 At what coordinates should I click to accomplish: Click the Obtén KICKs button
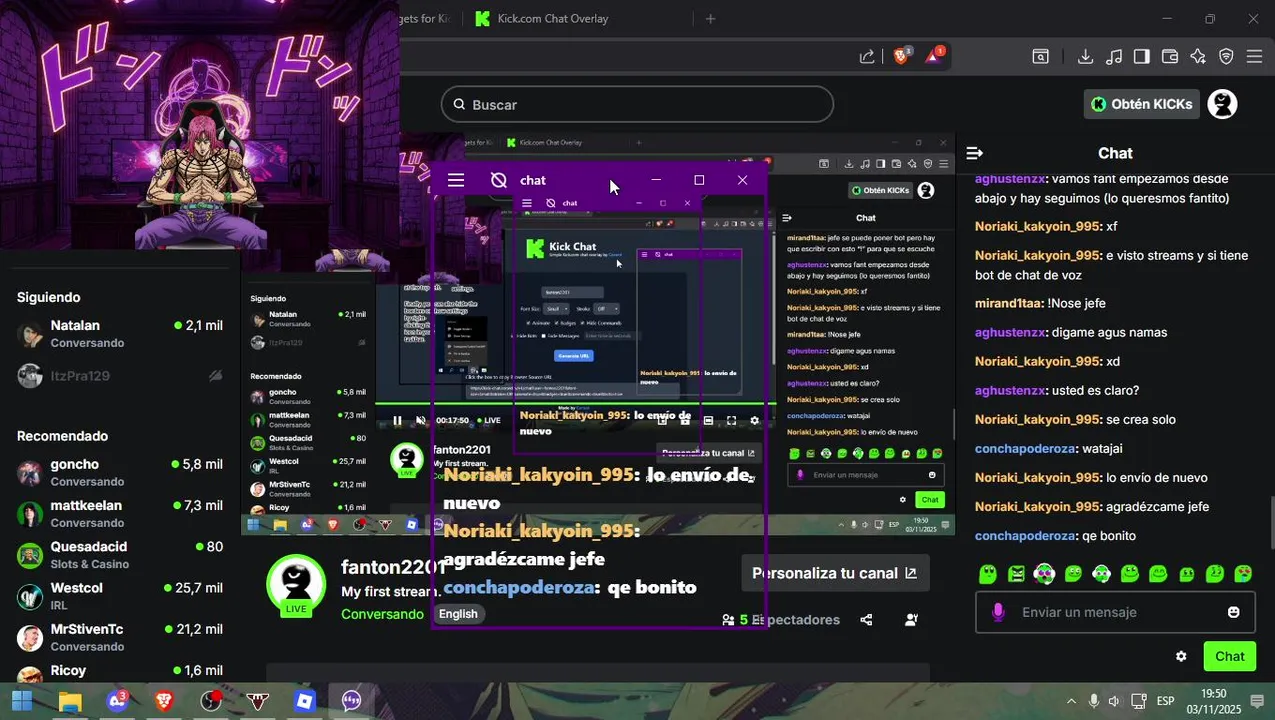[x=1141, y=104]
